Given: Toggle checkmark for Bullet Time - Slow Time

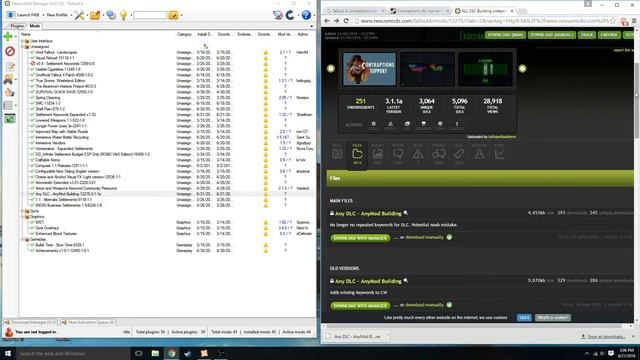Looking at the screenshot, I should (x=32, y=245).
